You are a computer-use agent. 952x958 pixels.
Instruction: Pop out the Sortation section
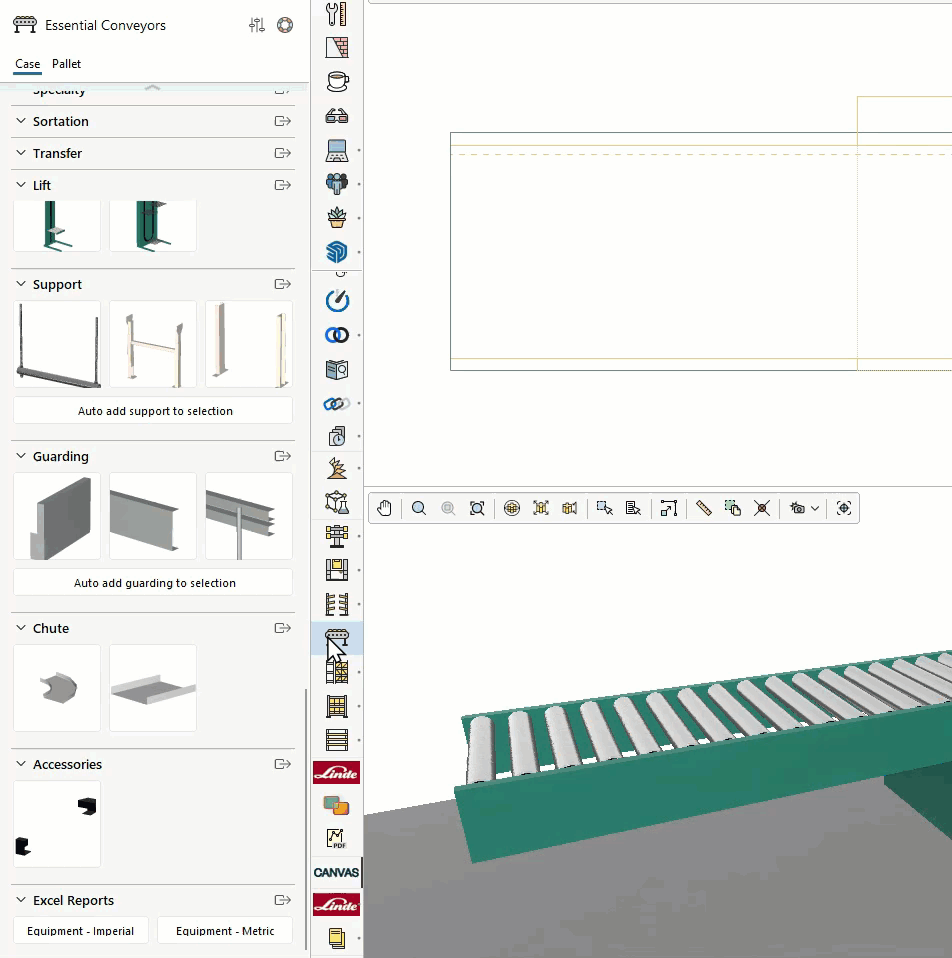pos(282,121)
